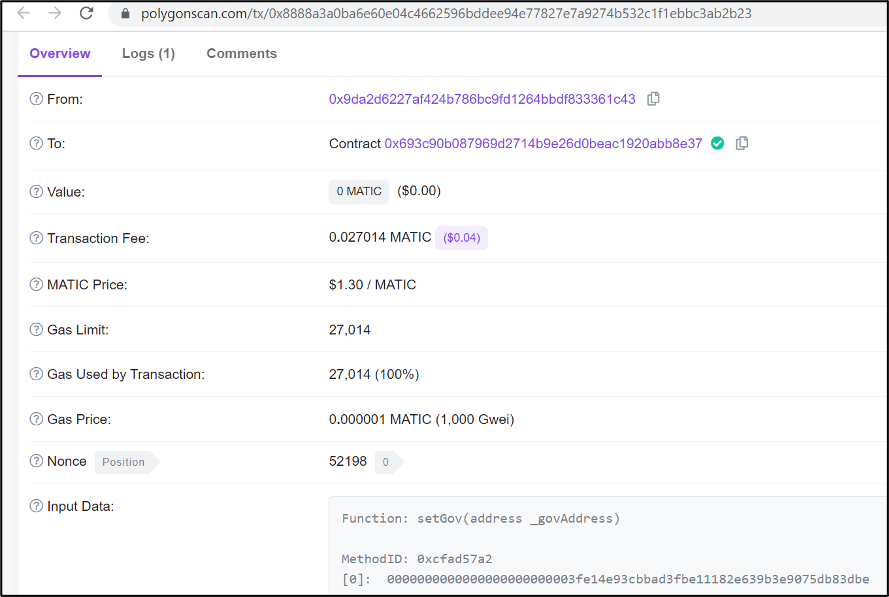Copy the To contract address
Screen dimensions: 889x597
tap(742, 143)
